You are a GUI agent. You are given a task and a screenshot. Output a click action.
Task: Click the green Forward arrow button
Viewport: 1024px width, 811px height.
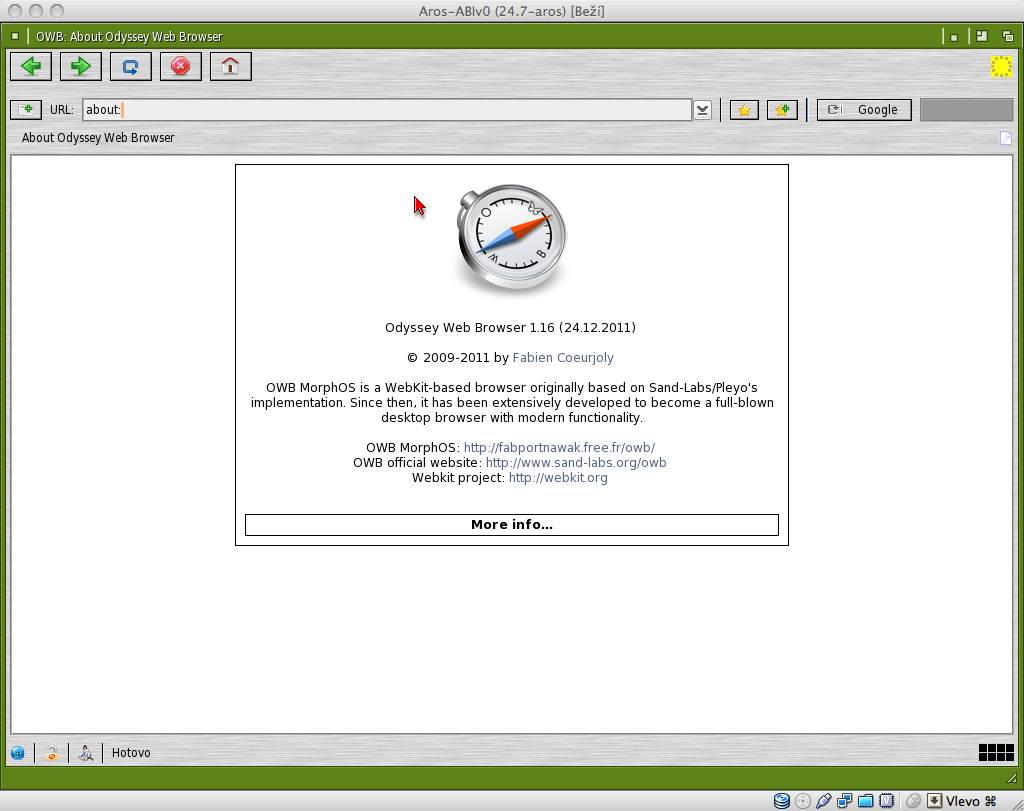point(81,67)
